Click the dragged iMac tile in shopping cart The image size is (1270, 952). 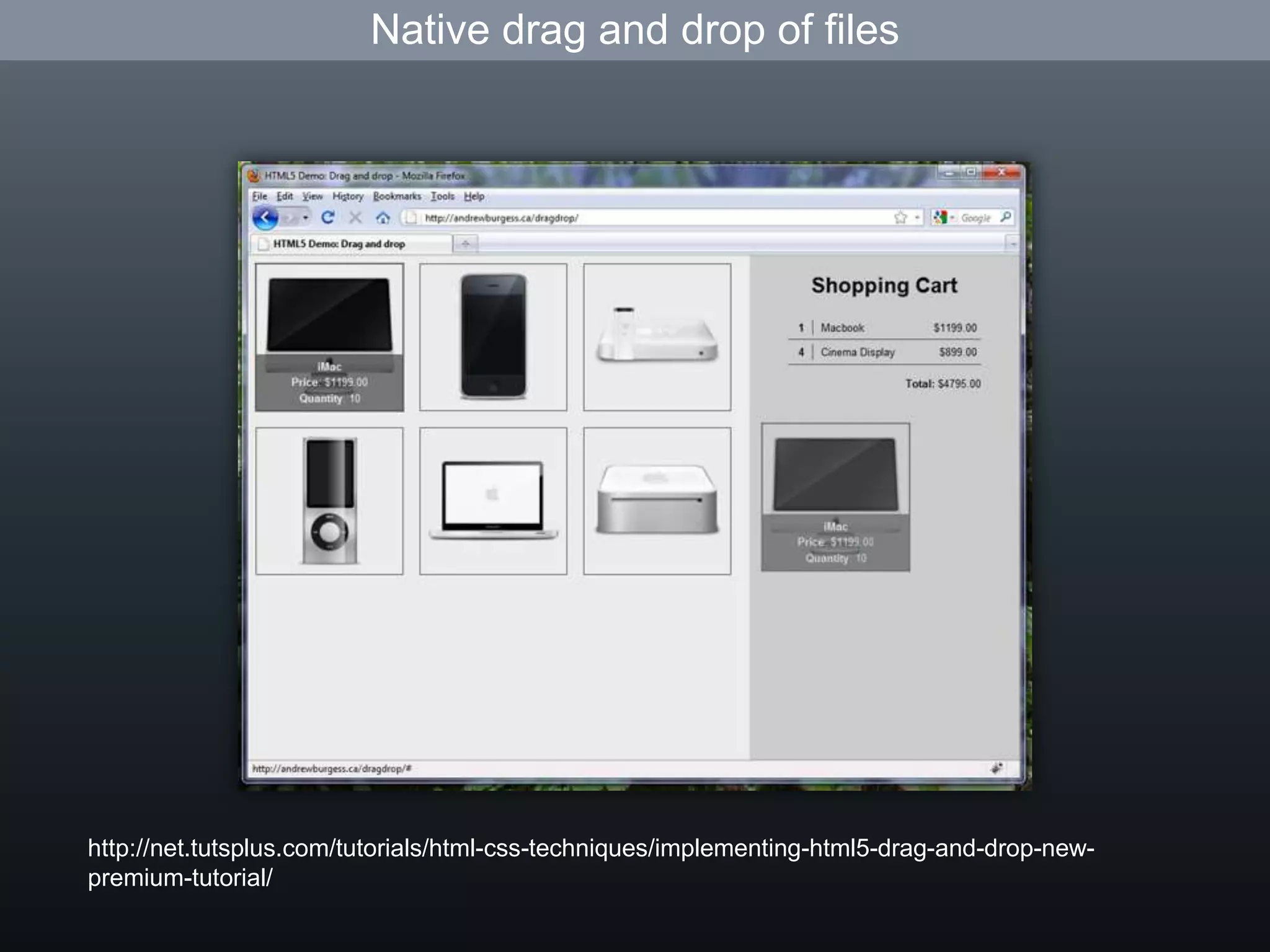pos(836,497)
